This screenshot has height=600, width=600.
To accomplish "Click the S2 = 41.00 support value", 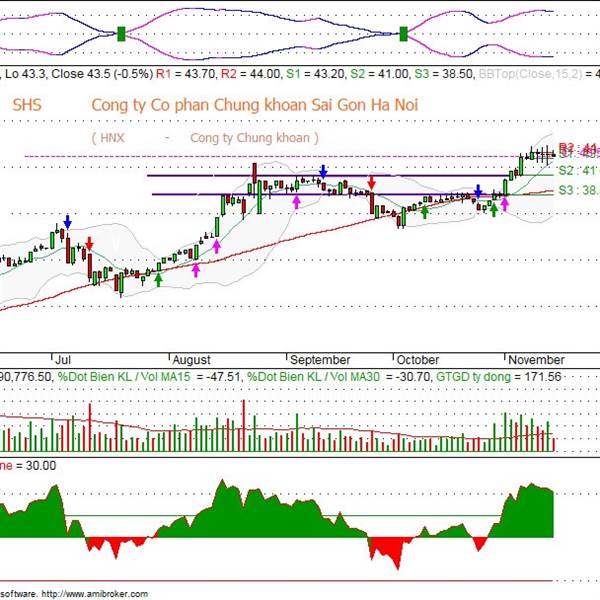I will click(x=380, y=73).
